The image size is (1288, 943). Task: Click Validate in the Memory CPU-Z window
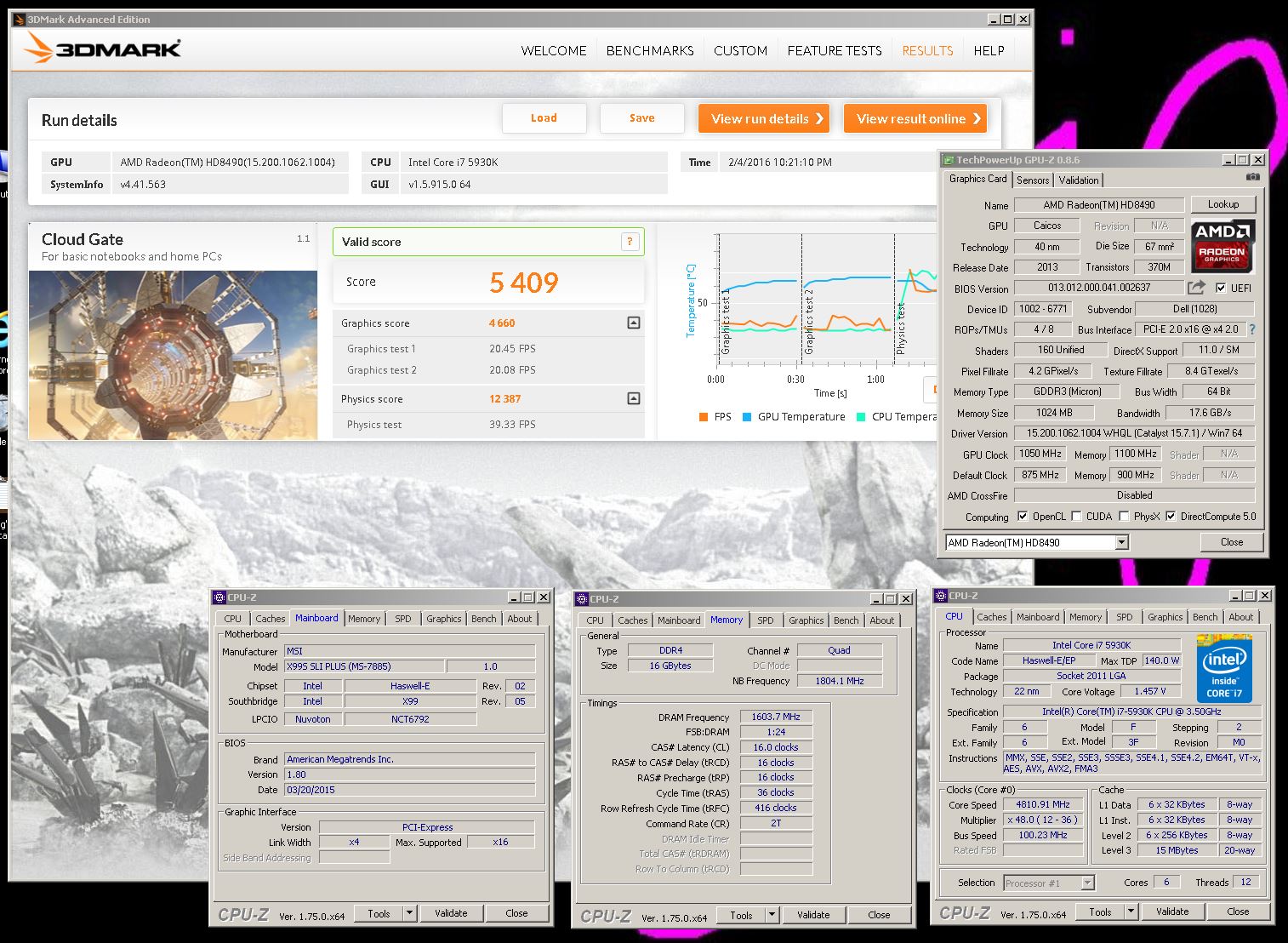coord(813,915)
